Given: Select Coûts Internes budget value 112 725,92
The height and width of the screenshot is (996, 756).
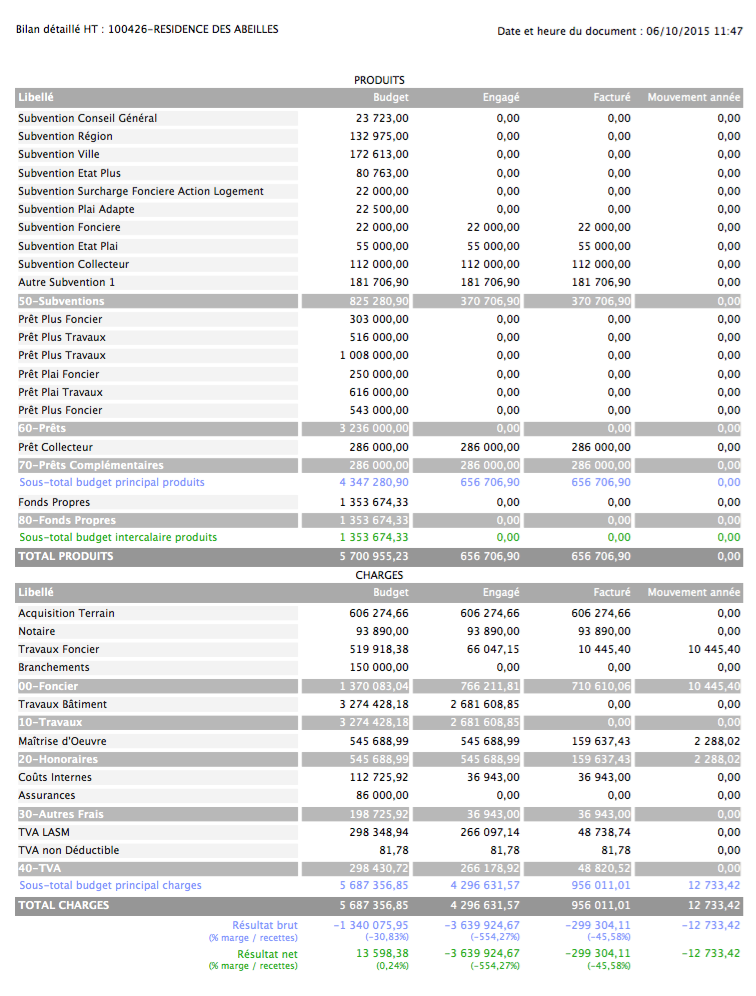Looking at the screenshot, I should (379, 777).
